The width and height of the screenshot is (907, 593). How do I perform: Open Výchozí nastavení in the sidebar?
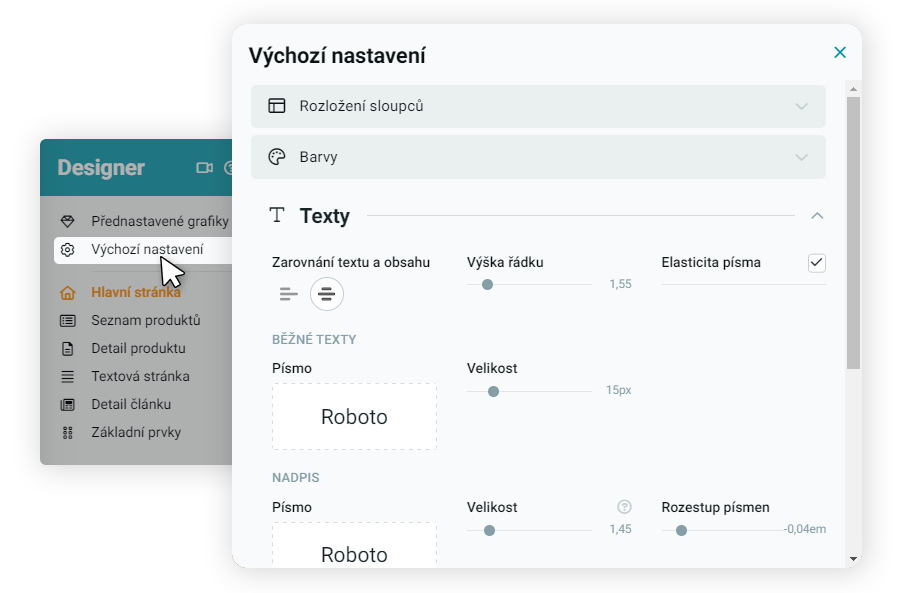[x=146, y=249]
